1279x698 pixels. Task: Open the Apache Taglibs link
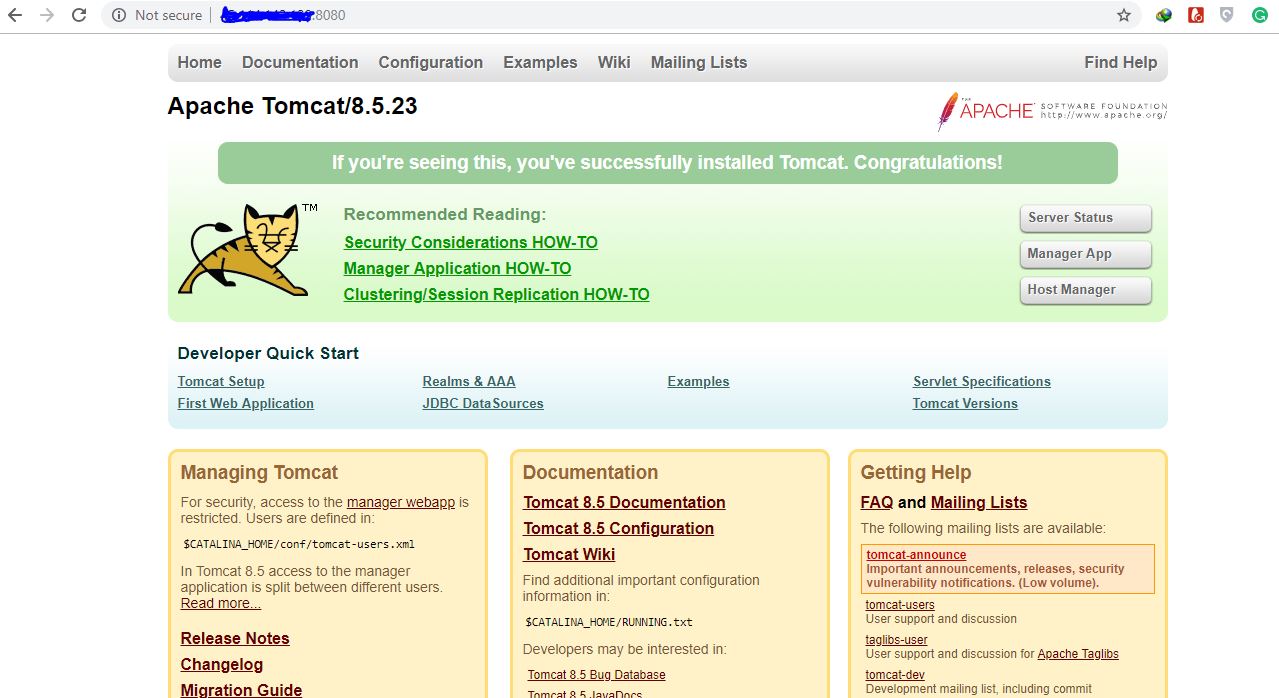1078,654
